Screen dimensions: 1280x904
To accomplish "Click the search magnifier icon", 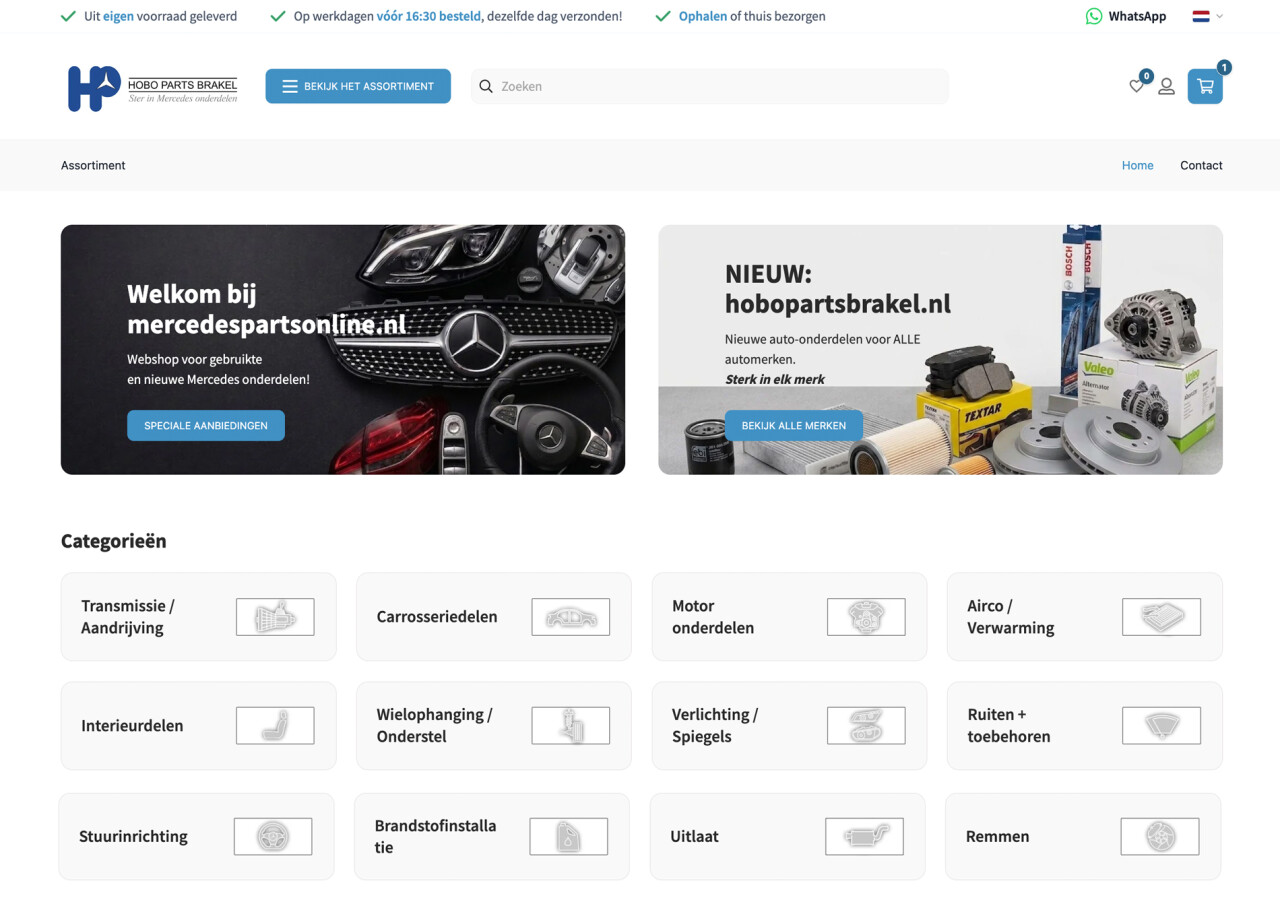I will tap(486, 86).
